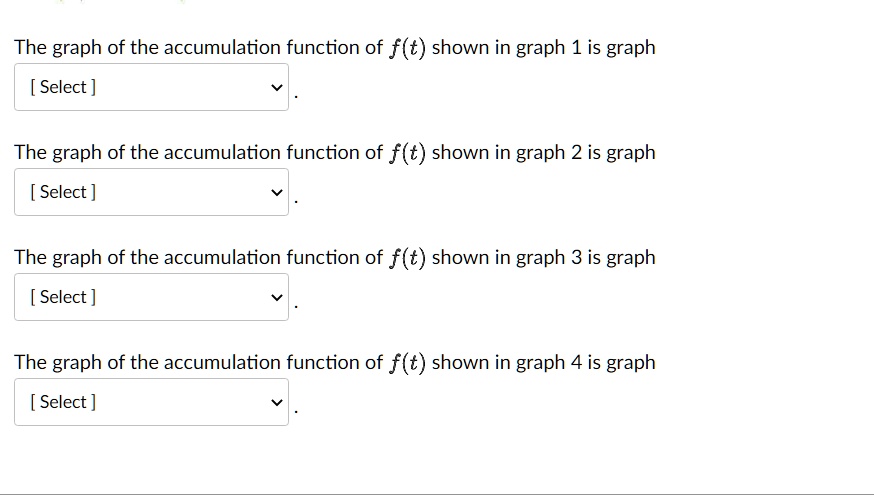Click the "[ Select ]" placeholder under graph 2's question
This screenshot has height=497, width=874.
pos(64,192)
